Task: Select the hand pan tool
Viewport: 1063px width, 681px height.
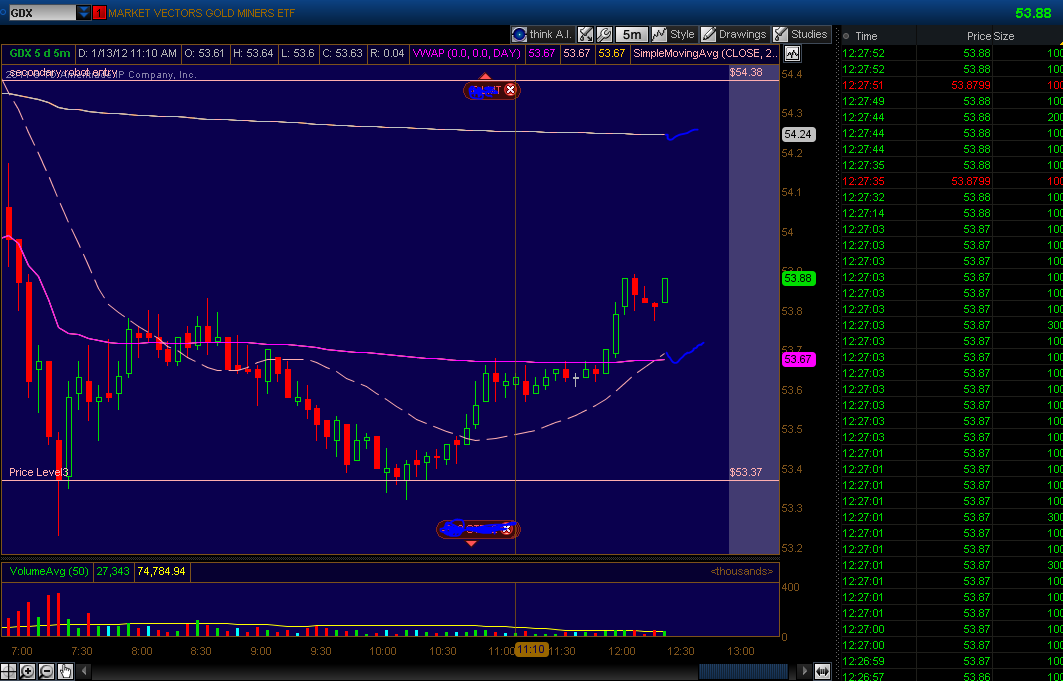Action: [65, 672]
